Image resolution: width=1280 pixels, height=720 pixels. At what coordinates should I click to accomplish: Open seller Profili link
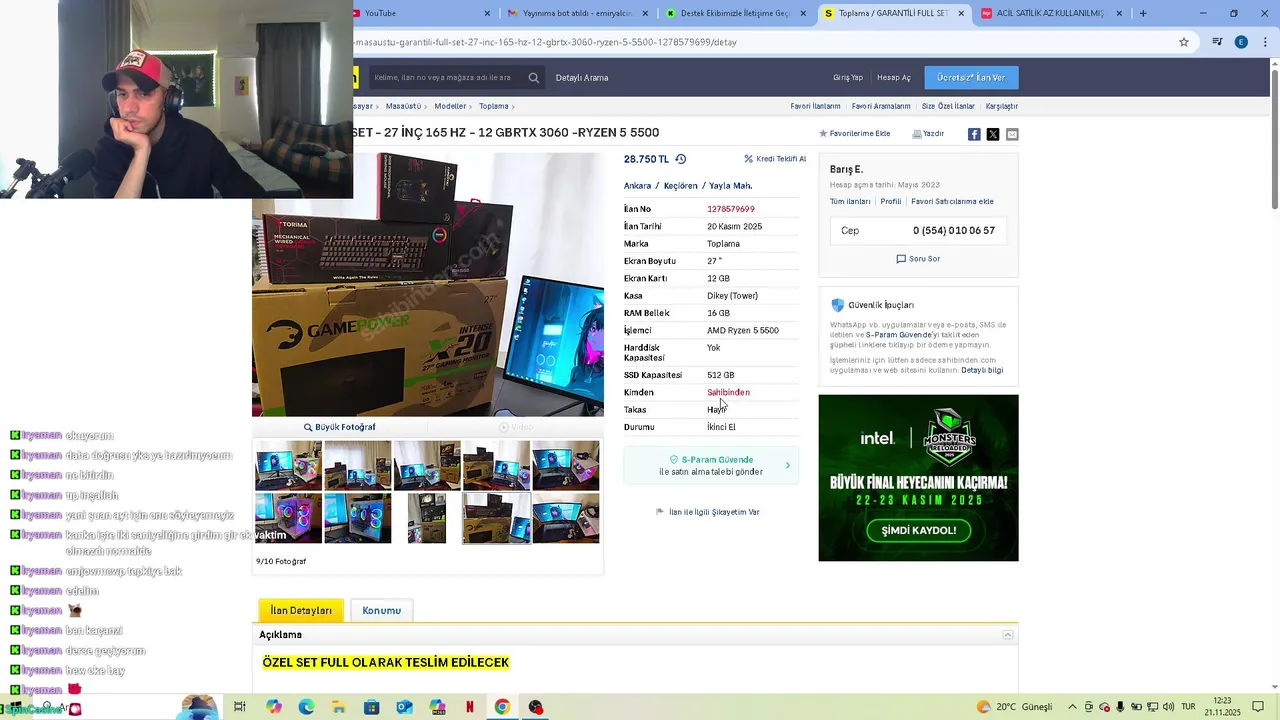point(891,201)
